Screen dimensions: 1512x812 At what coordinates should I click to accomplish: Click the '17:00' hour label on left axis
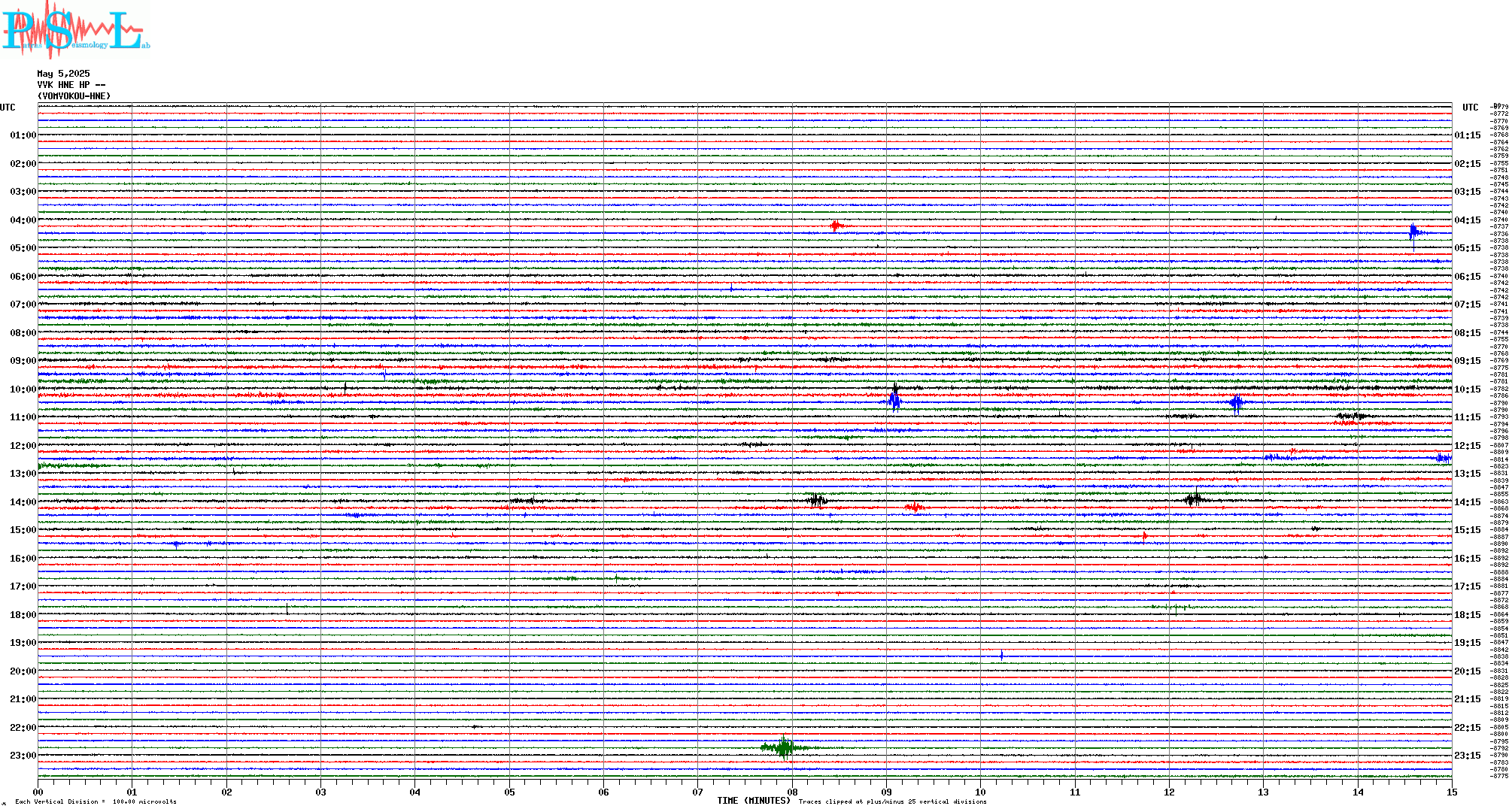point(23,586)
